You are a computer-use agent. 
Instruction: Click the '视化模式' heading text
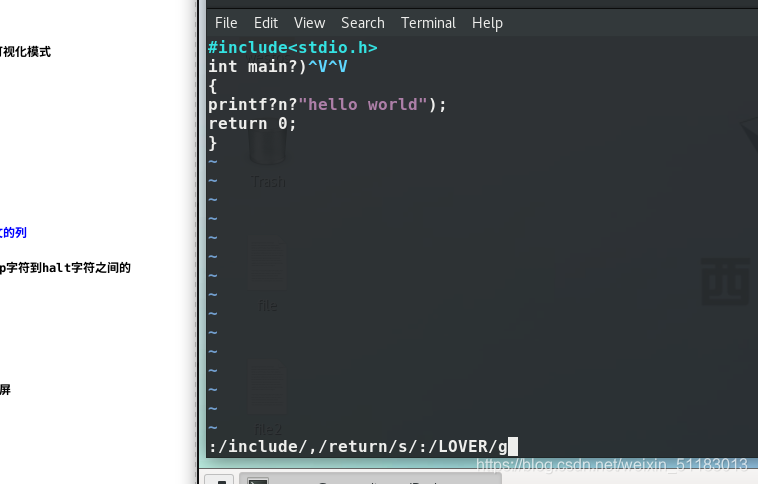click(x=25, y=52)
